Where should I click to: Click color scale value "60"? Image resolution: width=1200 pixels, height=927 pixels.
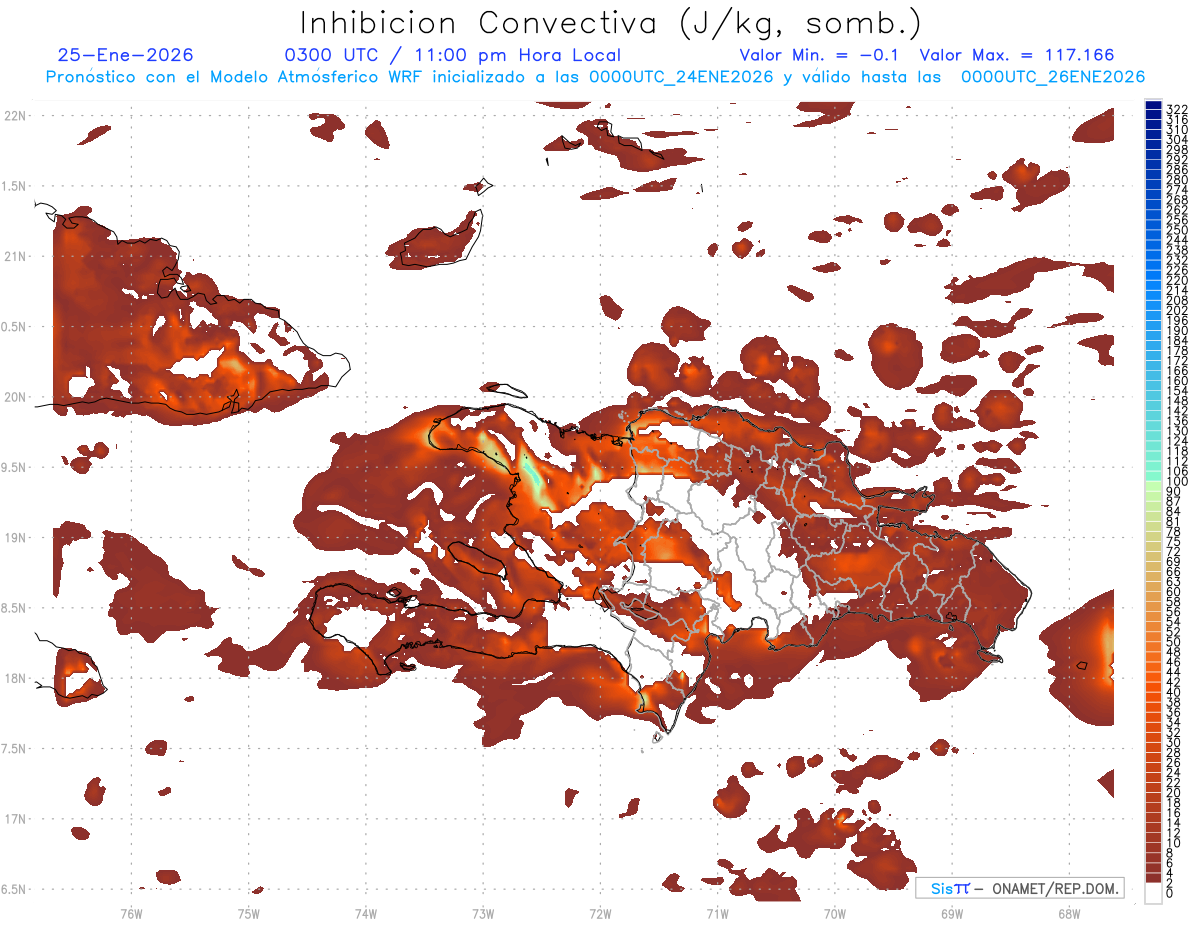tap(1173, 592)
